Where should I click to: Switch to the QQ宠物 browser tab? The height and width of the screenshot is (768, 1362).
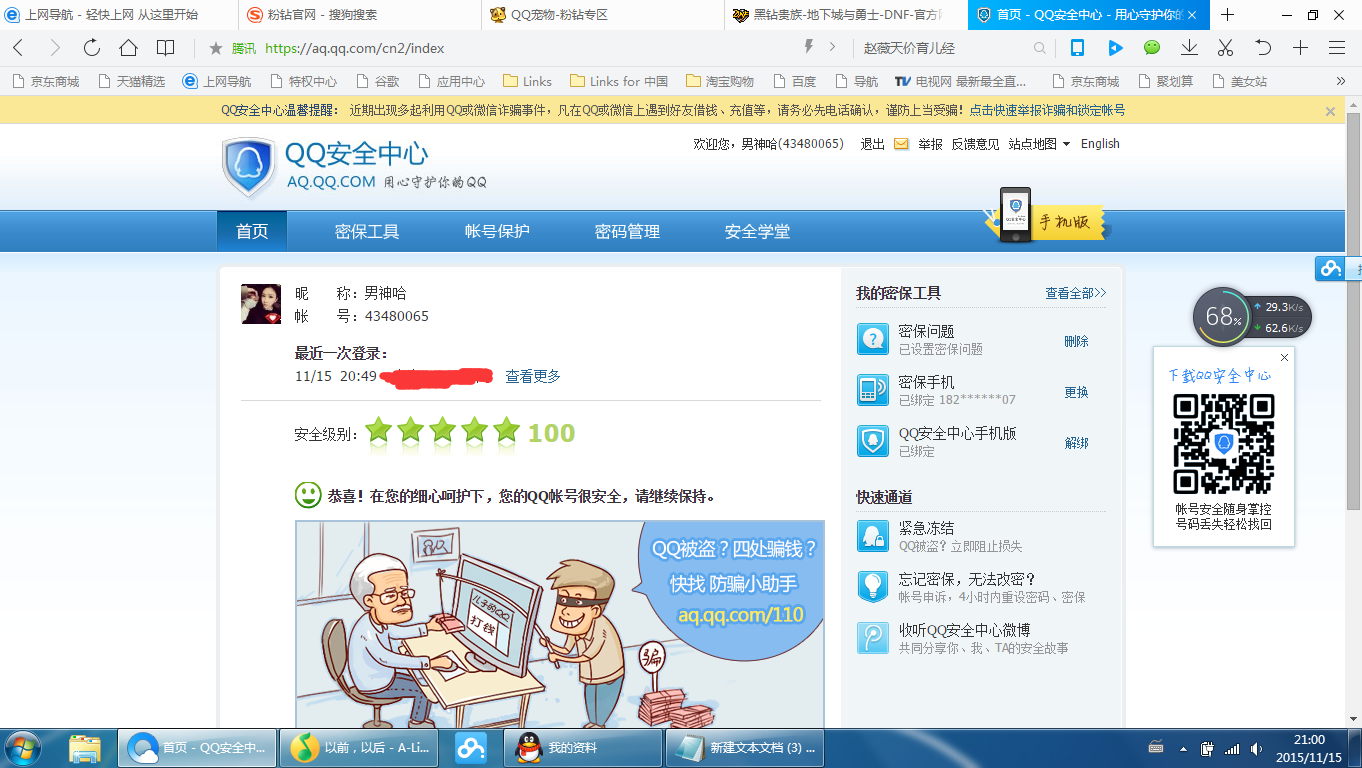click(604, 15)
